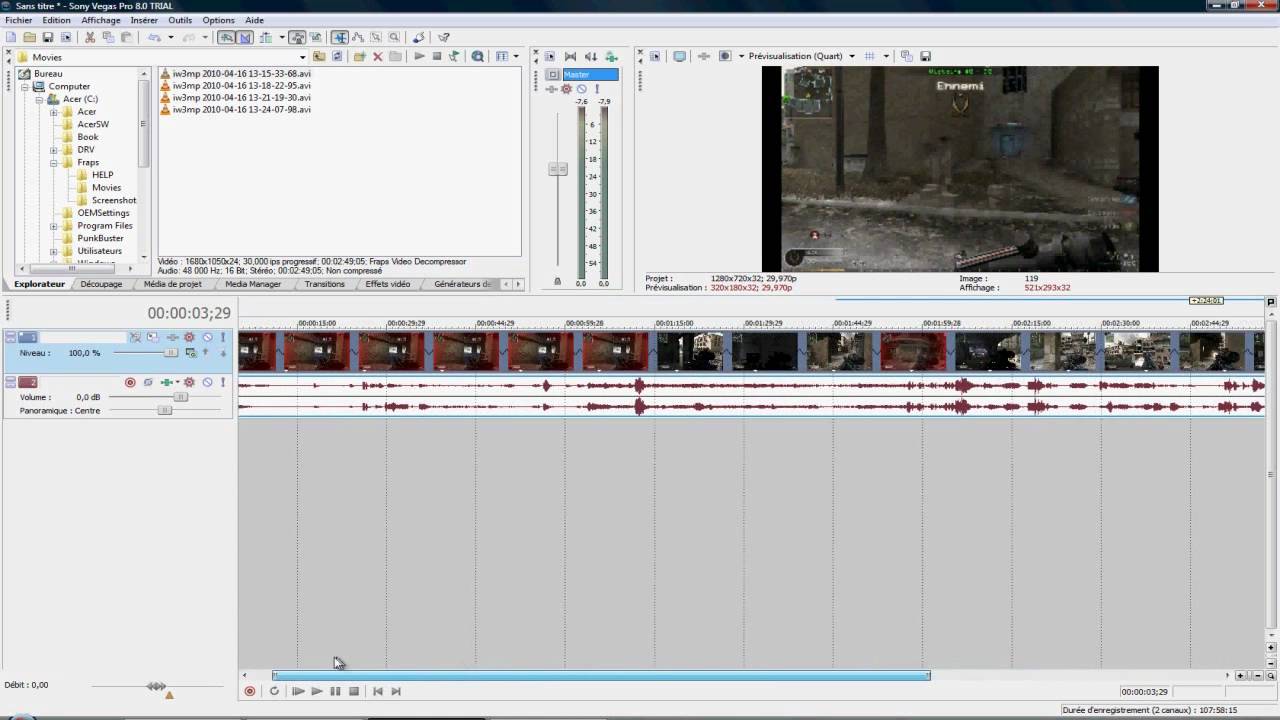
Task: Open the Fichier menu
Action: [19, 20]
